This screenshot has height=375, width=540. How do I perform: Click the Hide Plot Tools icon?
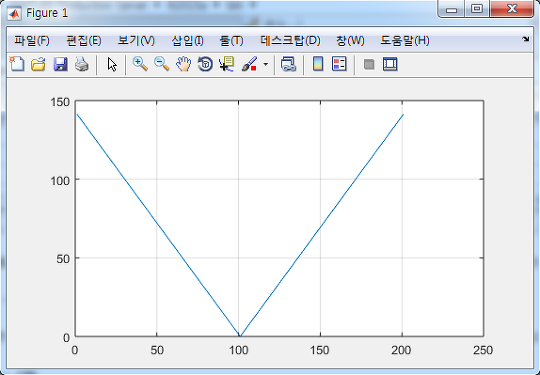[x=369, y=64]
